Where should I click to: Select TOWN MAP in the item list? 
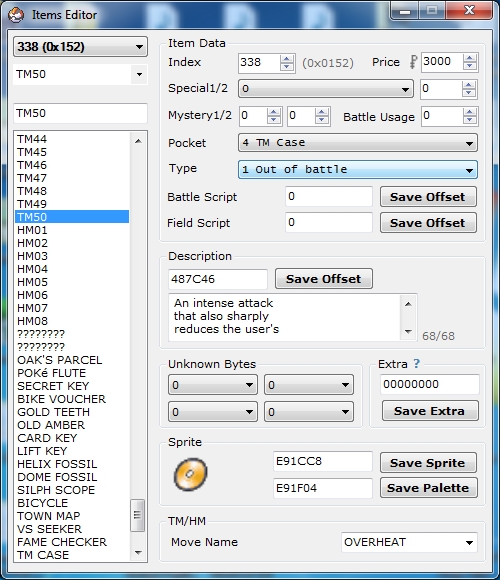point(72,516)
